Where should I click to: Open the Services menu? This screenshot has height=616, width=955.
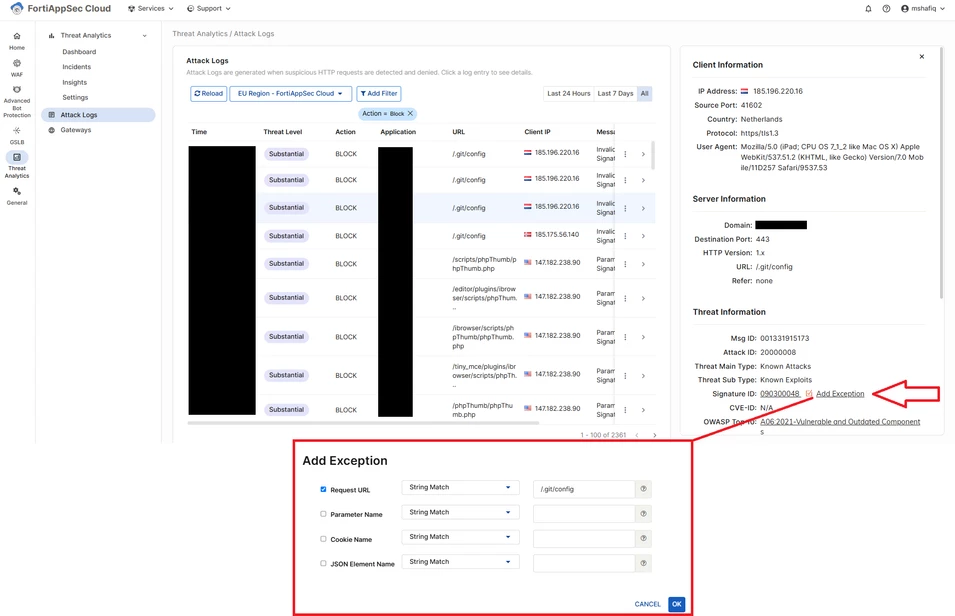point(150,9)
